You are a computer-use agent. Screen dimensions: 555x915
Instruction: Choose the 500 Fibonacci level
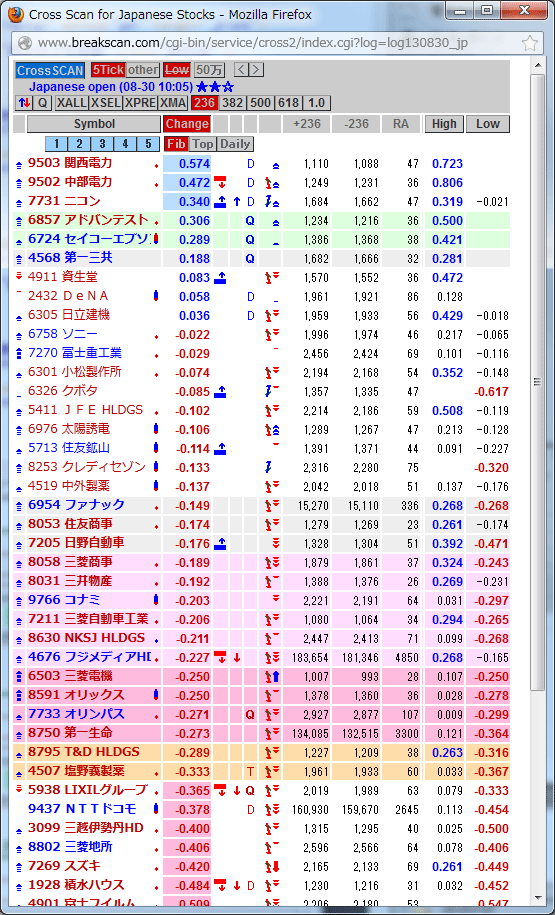click(260, 103)
